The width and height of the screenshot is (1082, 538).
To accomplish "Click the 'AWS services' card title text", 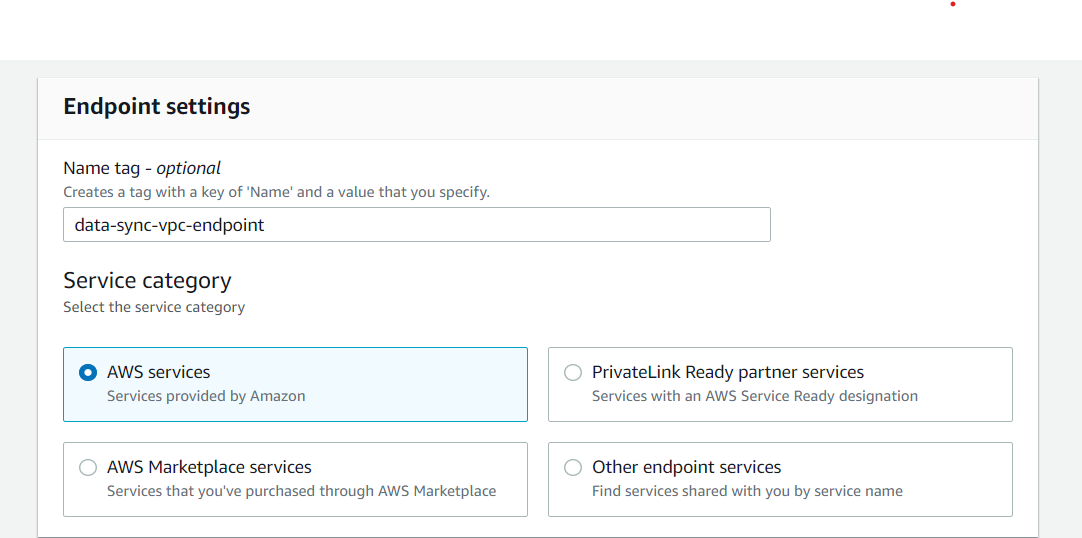I will pos(159,372).
